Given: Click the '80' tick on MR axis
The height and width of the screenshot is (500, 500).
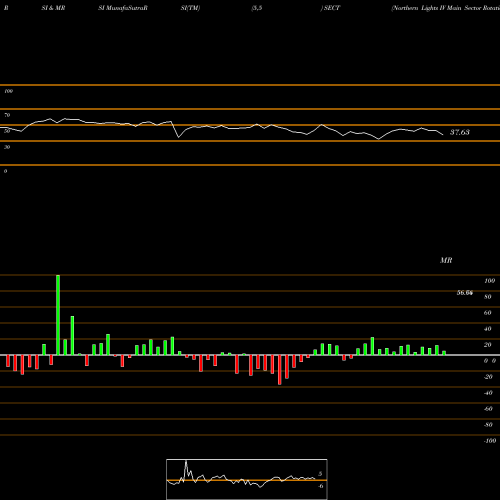Looking at the screenshot, I should click(x=488, y=297).
